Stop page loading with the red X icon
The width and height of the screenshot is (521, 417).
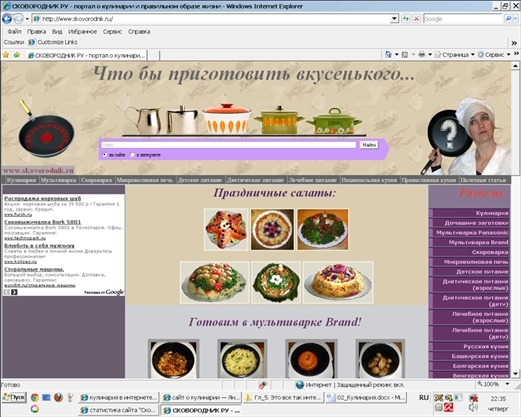point(416,19)
